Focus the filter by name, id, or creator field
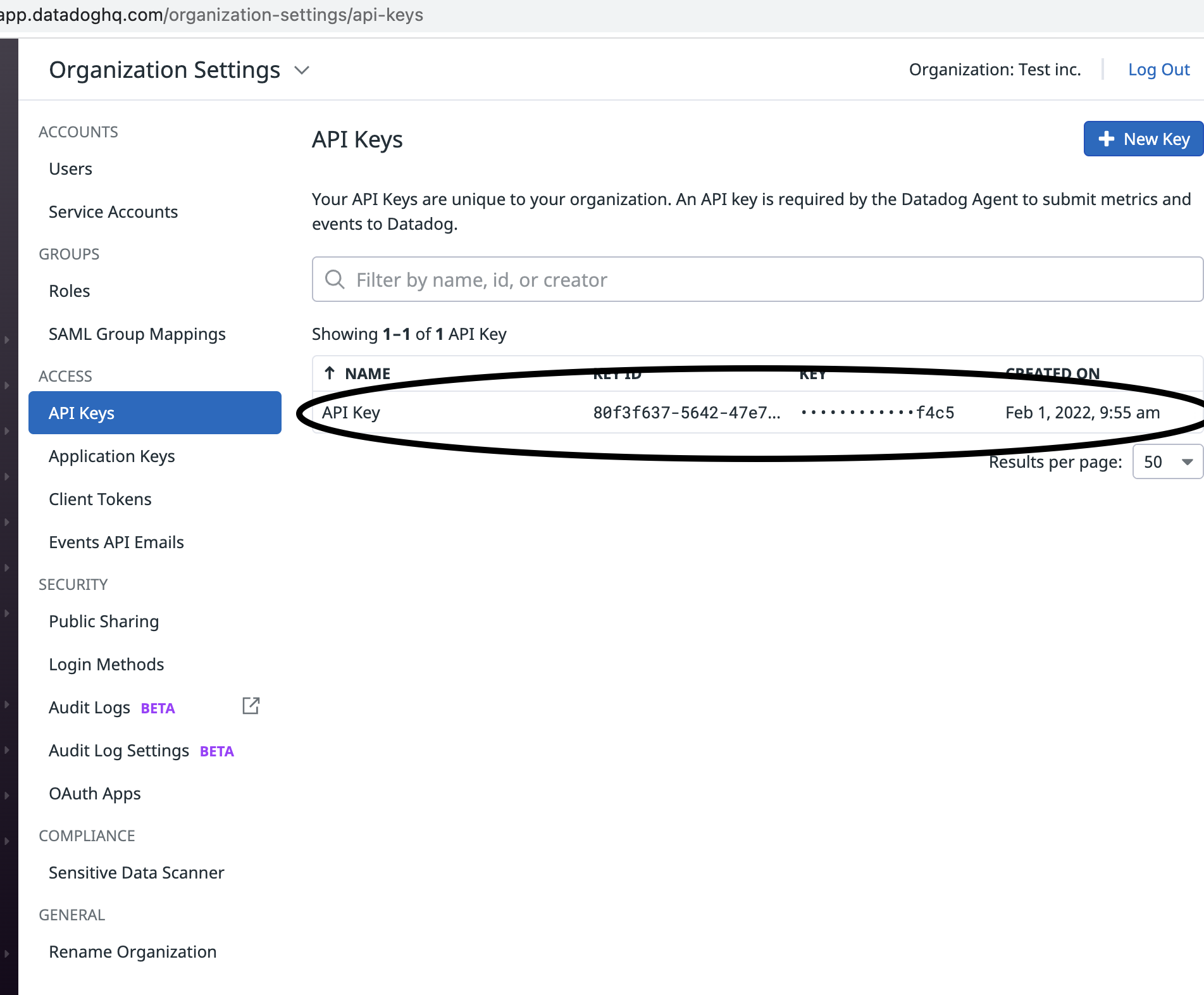Viewport: 1204px width, 995px height. coord(757,279)
